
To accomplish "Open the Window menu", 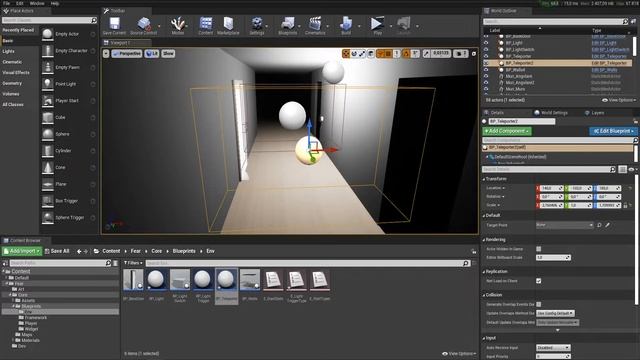I will (37, 3).
